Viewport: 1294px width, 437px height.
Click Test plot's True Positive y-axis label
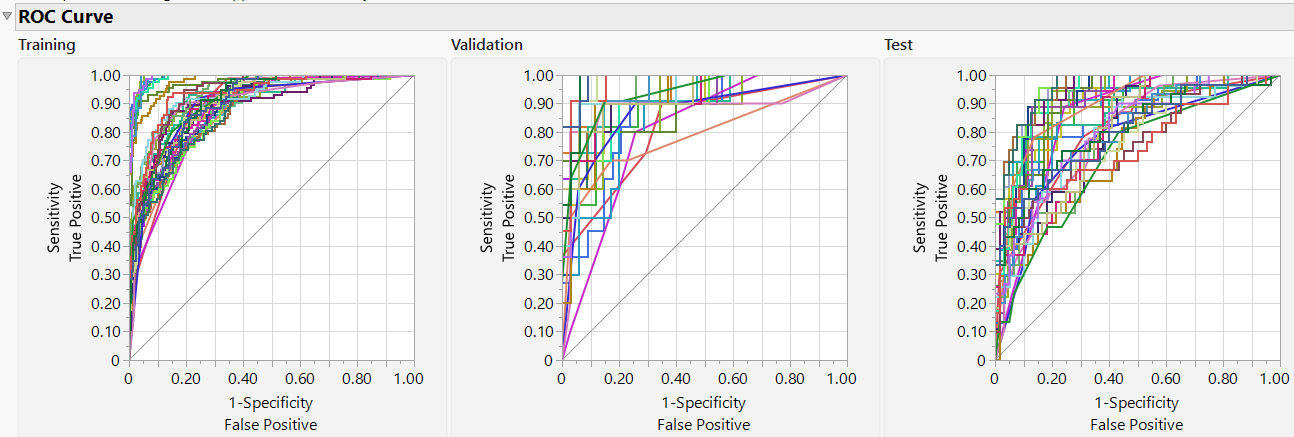coord(942,217)
